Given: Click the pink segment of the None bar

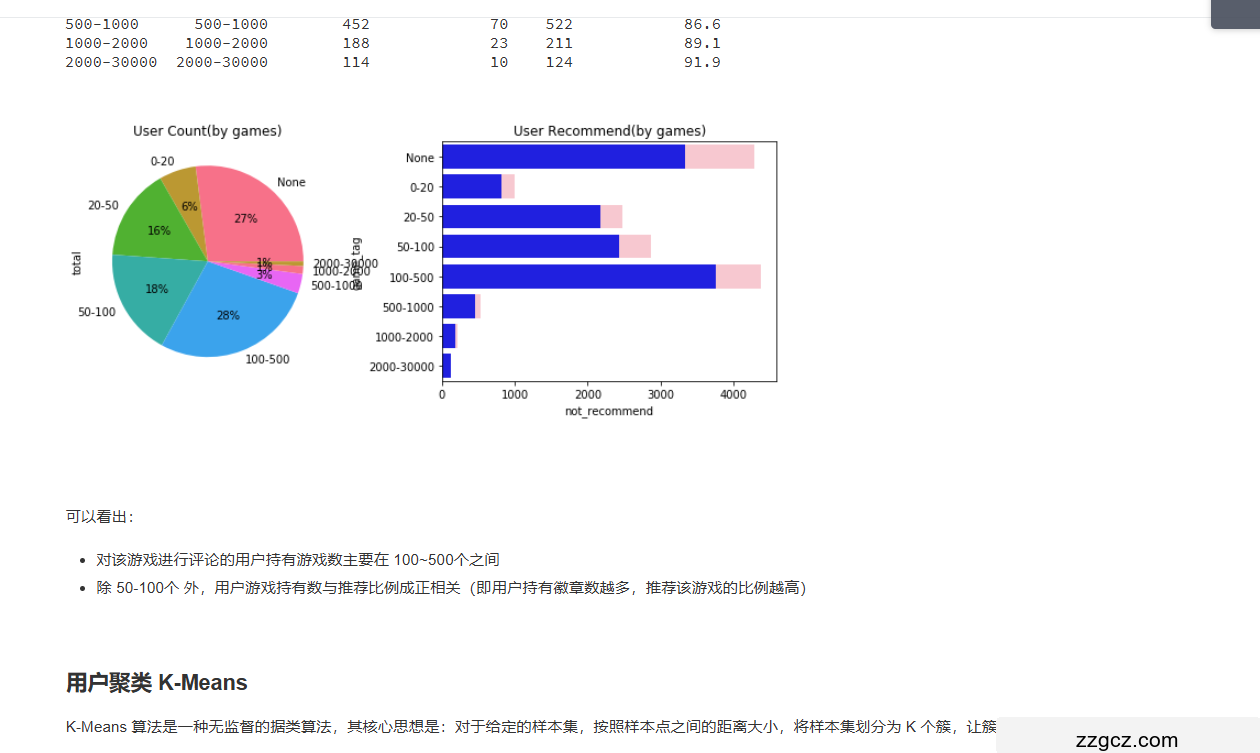Looking at the screenshot, I should pos(719,157).
